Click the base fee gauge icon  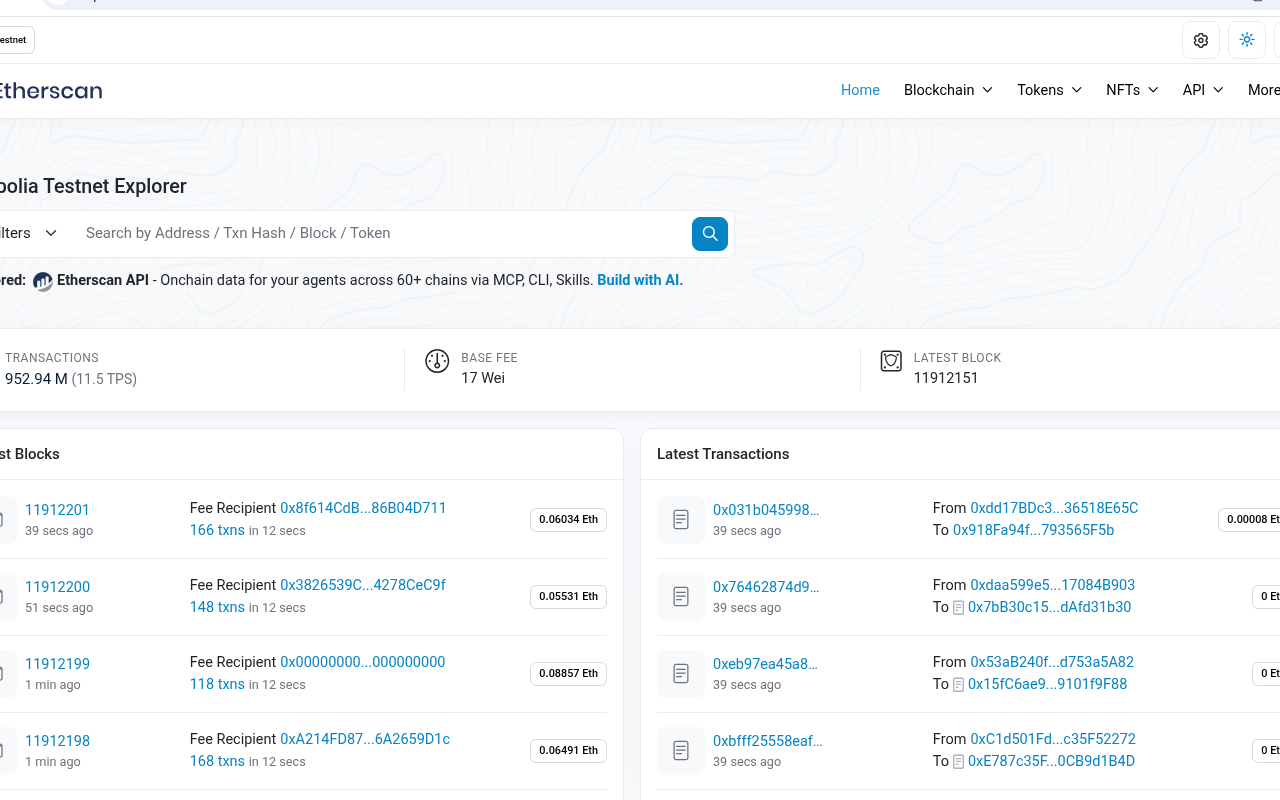437,361
